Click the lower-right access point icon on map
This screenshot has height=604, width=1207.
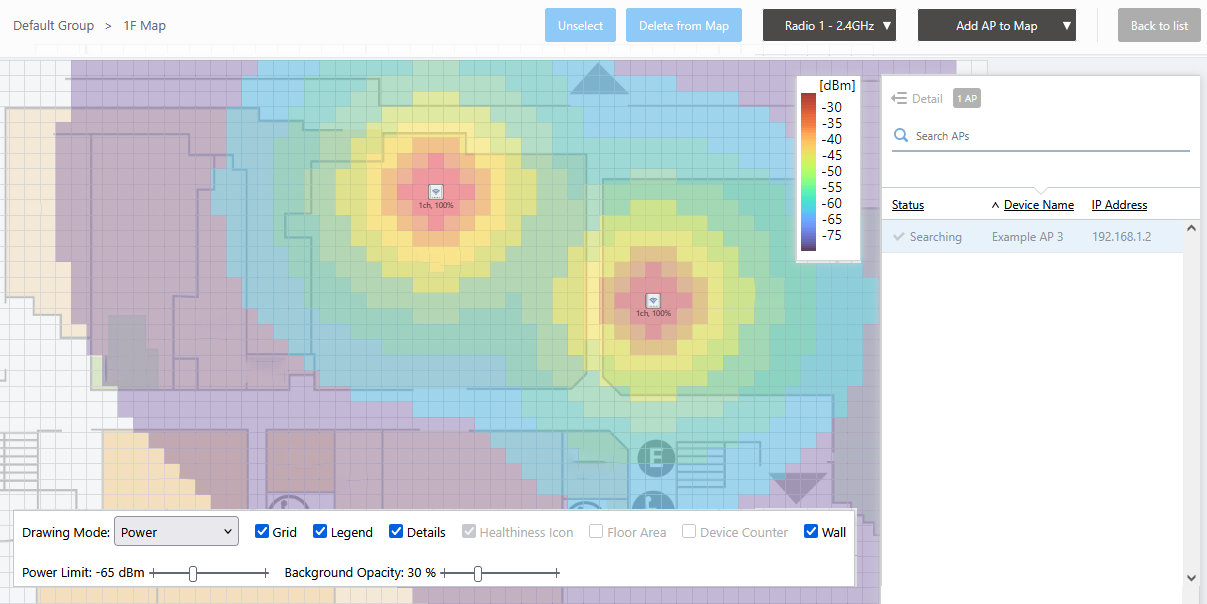(653, 300)
